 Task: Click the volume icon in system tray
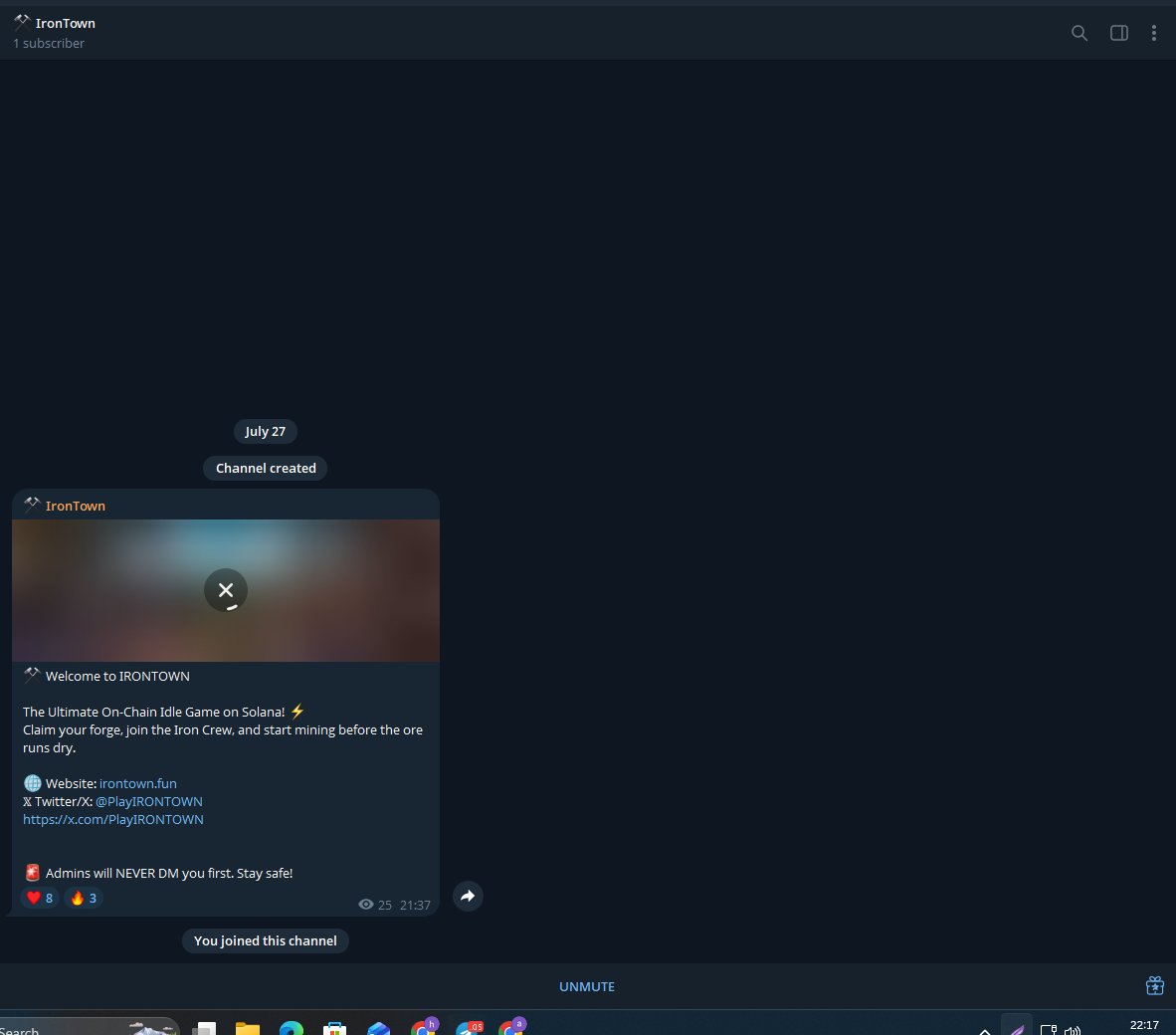tap(1073, 1030)
